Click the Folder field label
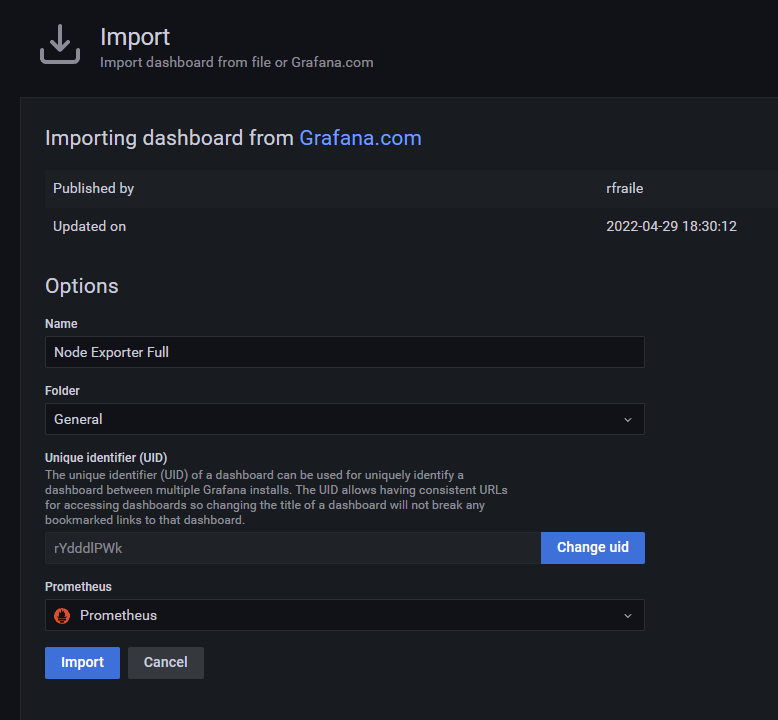The image size is (778, 720). click(x=62, y=391)
